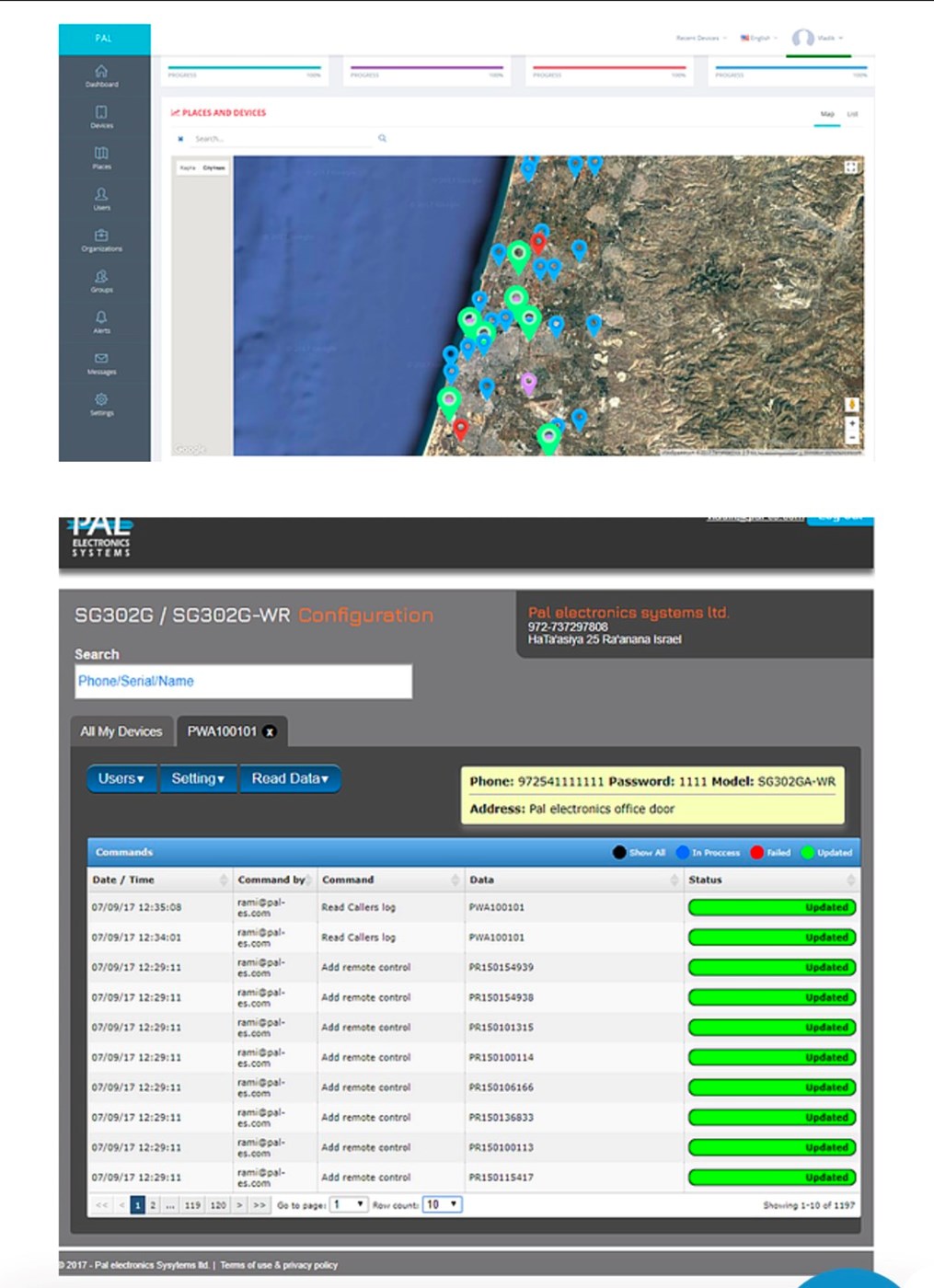
Task: Open the Go to page dropdown
Action: 349,1204
